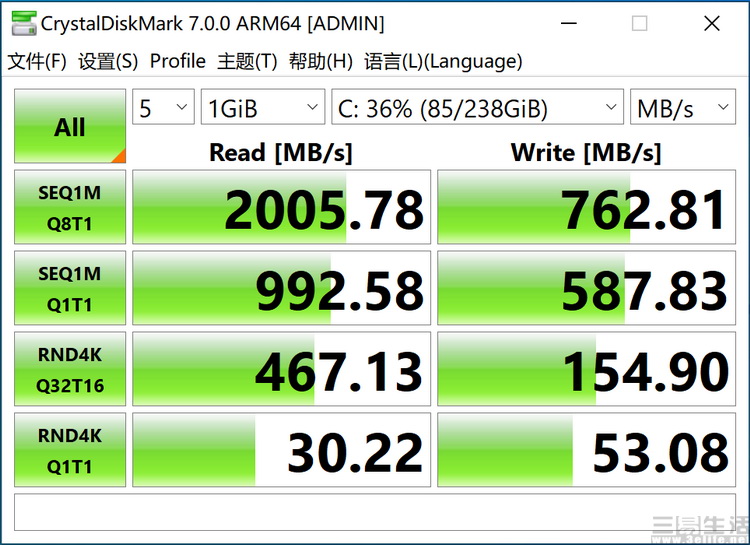
Task: Start all benchmarks with the All button
Action: point(70,126)
